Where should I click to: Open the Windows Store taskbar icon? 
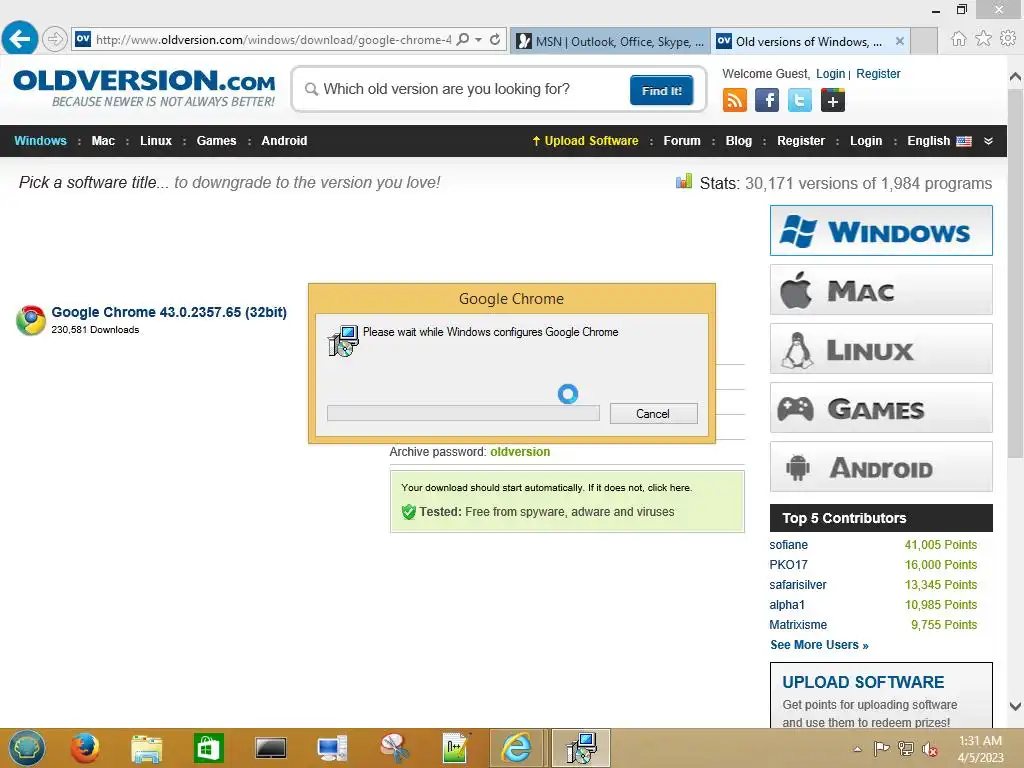point(209,748)
